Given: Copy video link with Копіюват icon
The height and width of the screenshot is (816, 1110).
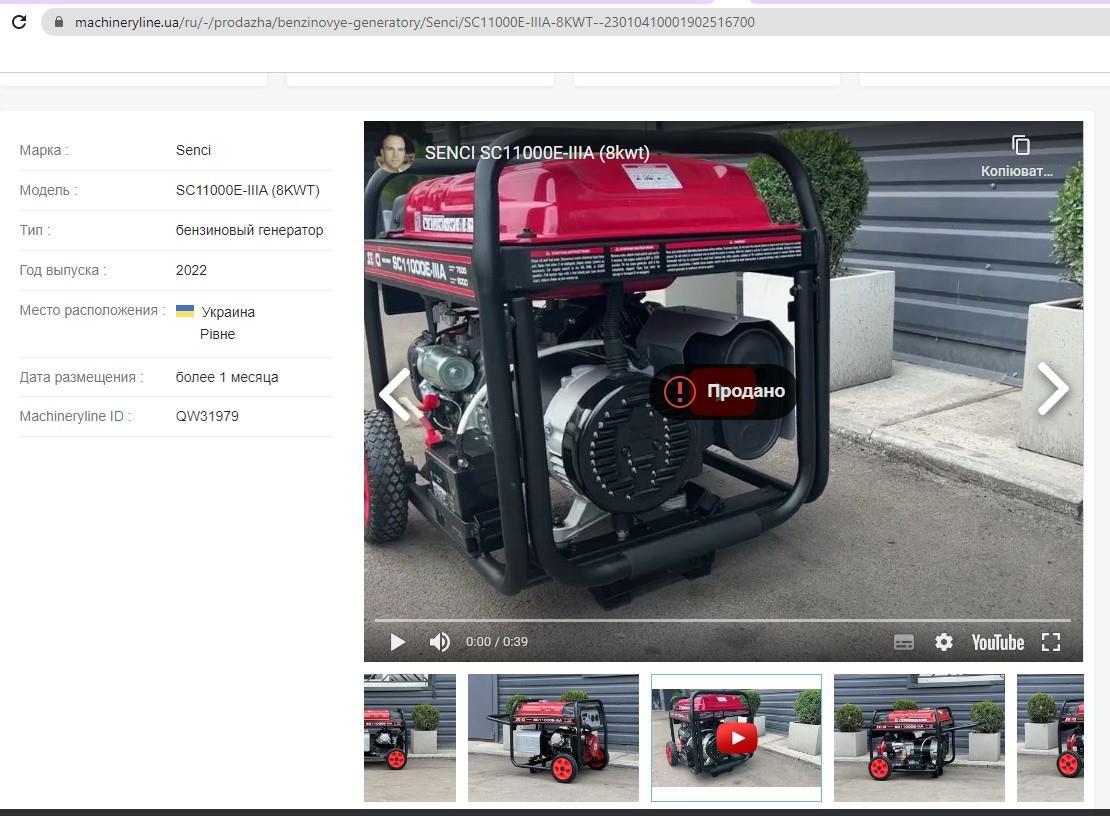Looking at the screenshot, I should (x=1017, y=155).
